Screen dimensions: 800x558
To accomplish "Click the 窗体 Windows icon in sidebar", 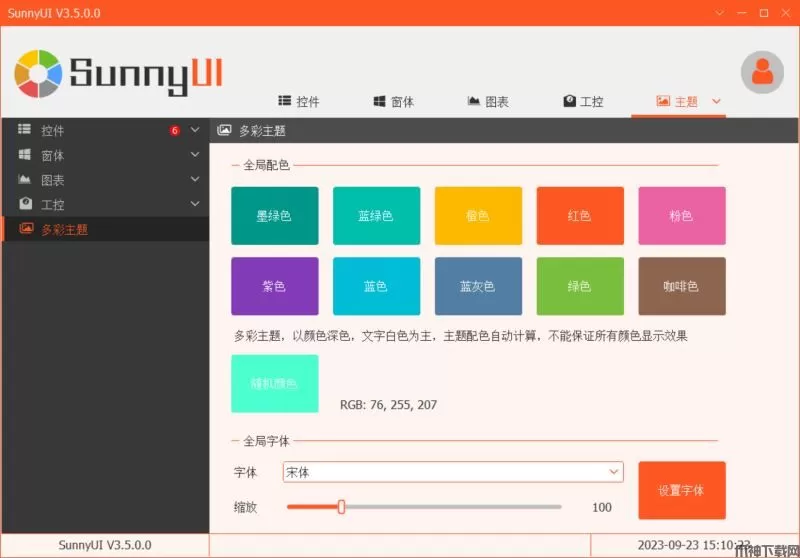I will (x=25, y=155).
